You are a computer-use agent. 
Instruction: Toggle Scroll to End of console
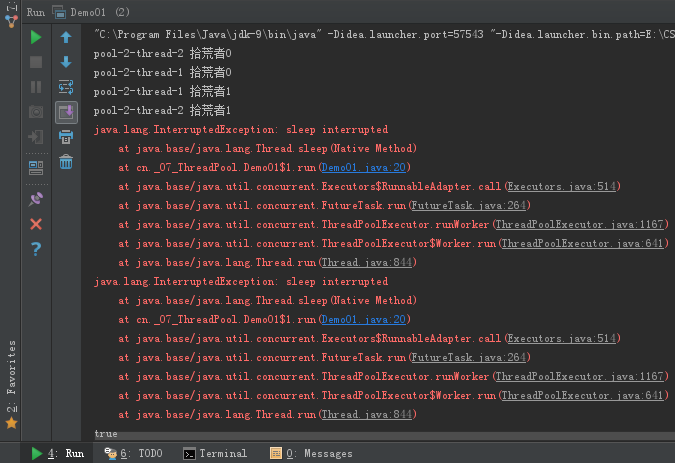(66, 111)
